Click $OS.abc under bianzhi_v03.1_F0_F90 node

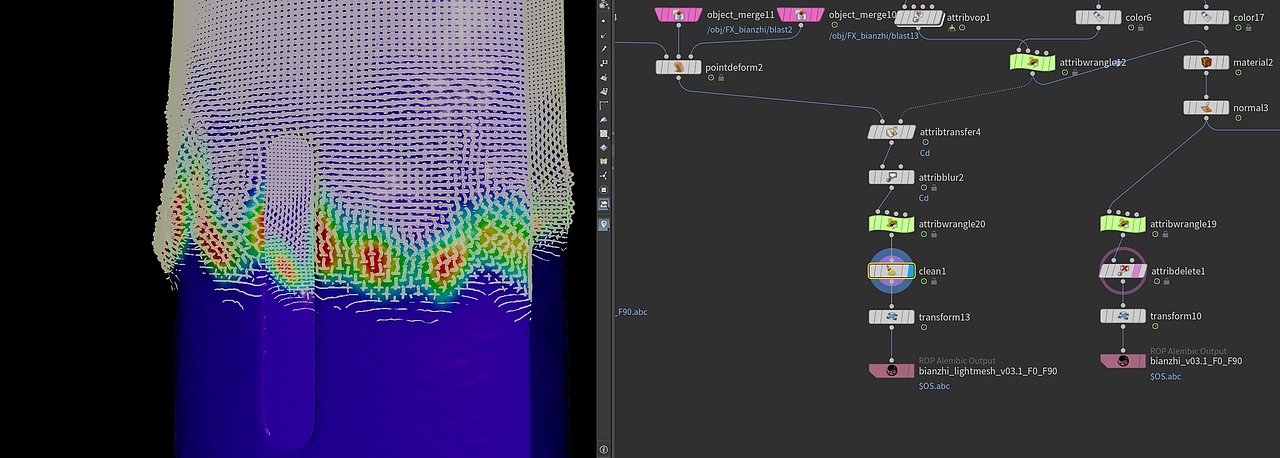[1166, 376]
